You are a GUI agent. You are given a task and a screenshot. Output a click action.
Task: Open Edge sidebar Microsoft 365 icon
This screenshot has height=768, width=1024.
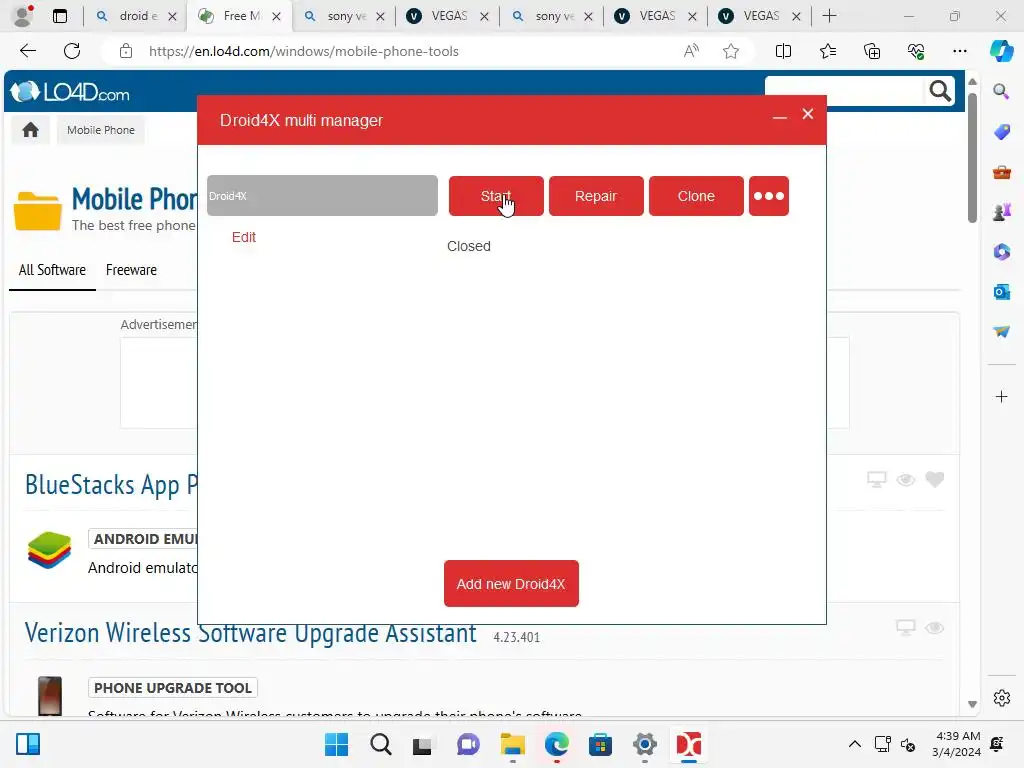1001,251
